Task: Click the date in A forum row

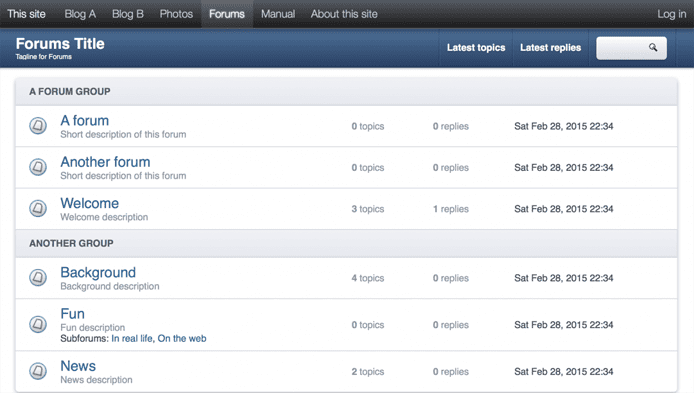Action: 563,126
